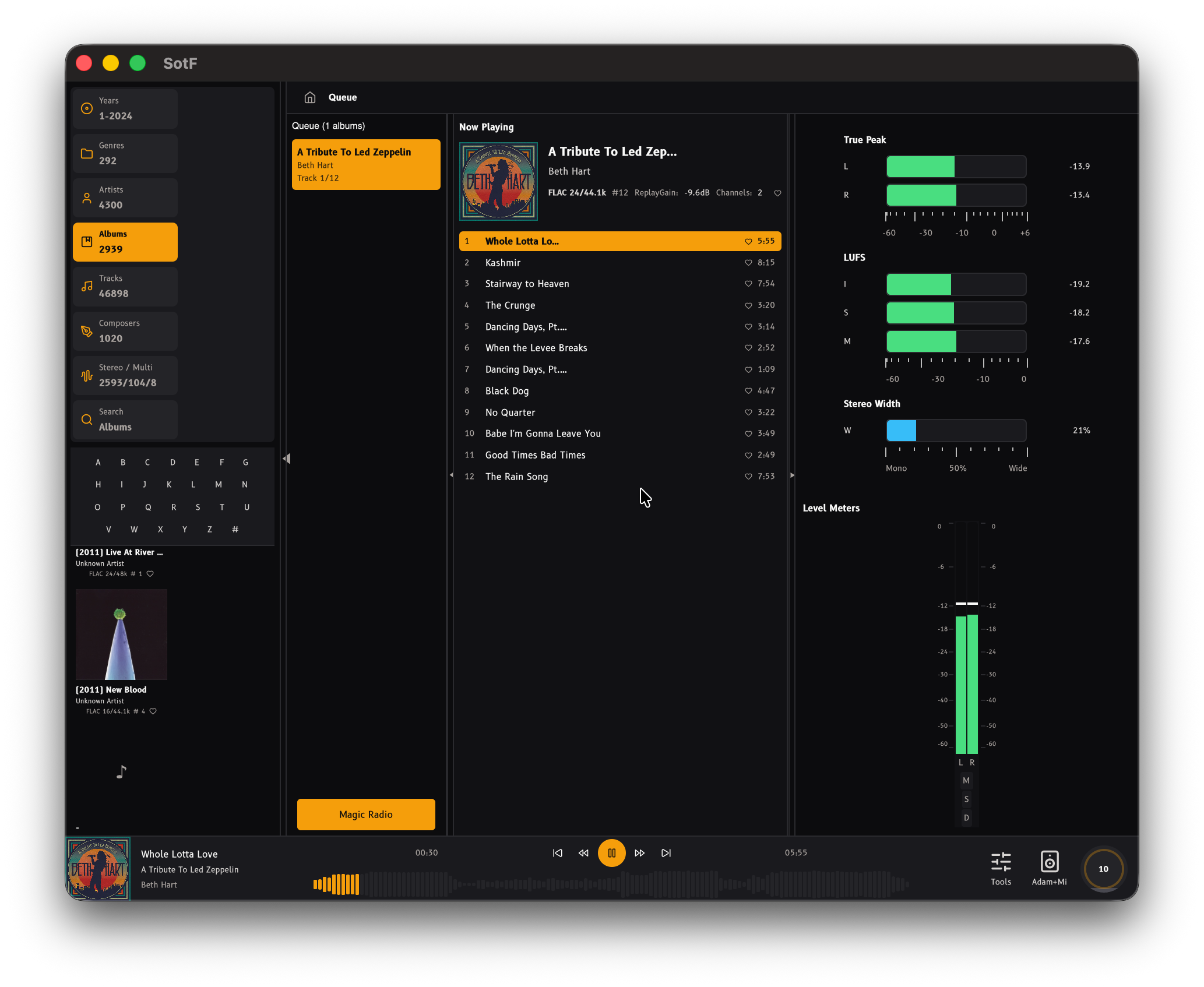
Task: Toggle heart for track 7 Dancing Days
Action: [748, 369]
